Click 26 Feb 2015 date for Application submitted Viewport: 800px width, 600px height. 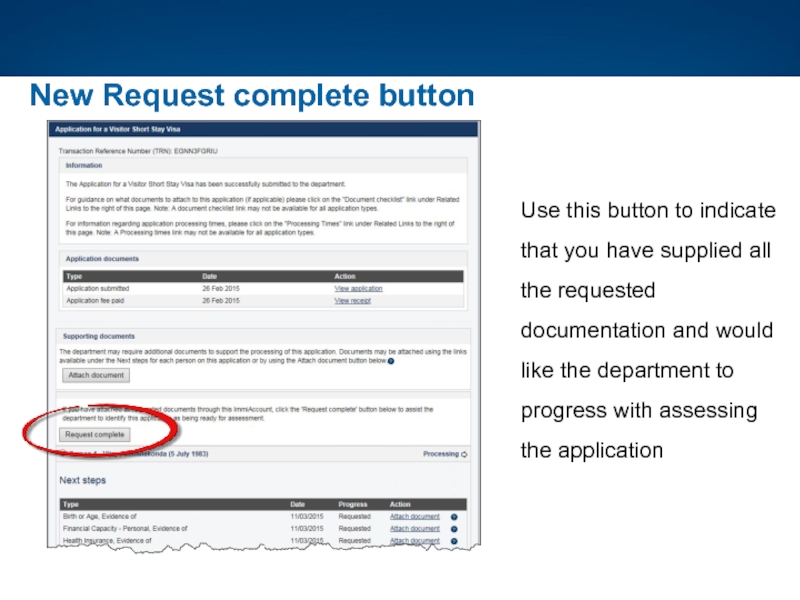(x=221, y=289)
